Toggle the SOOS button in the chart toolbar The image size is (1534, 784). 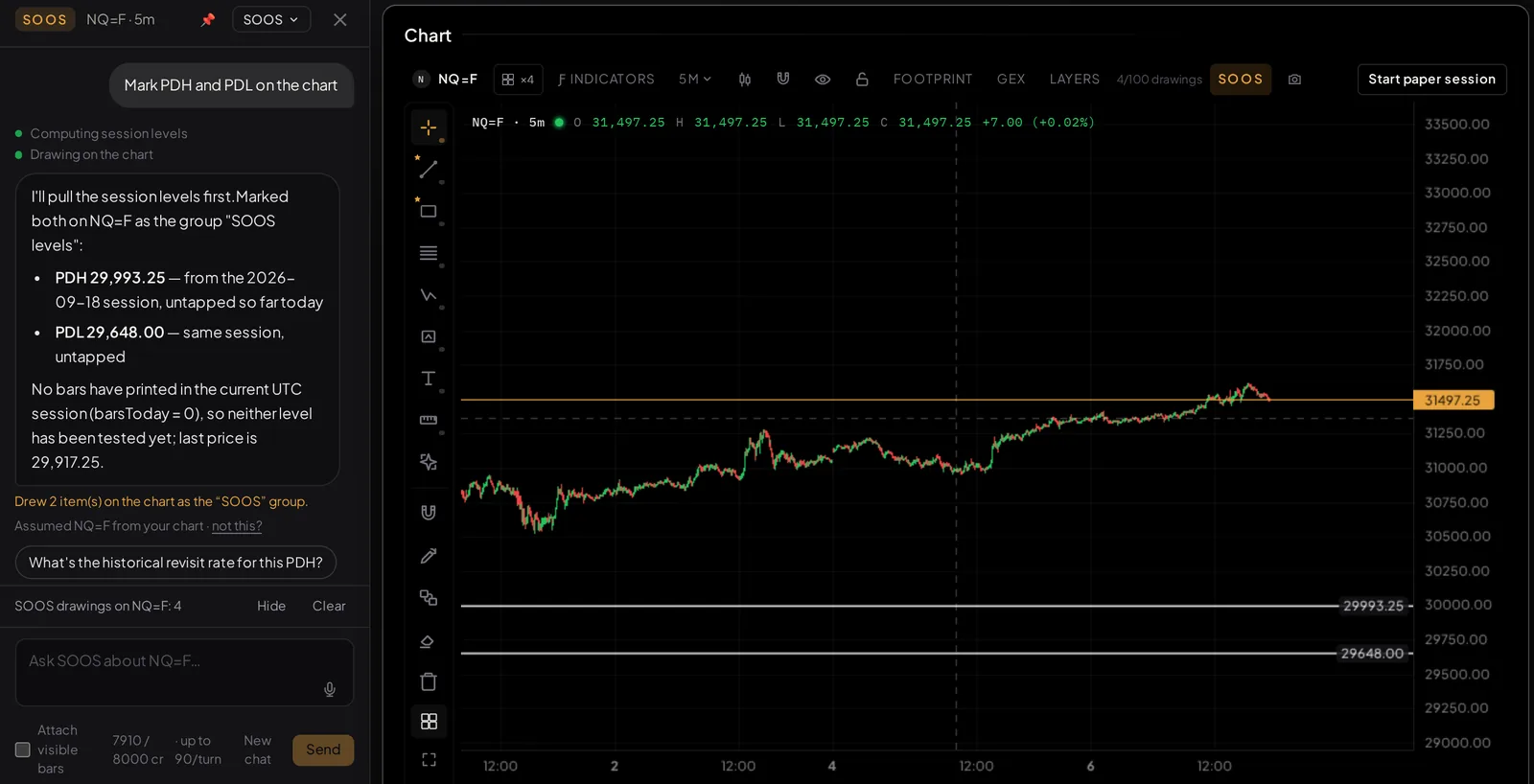pyautogui.click(x=1241, y=80)
